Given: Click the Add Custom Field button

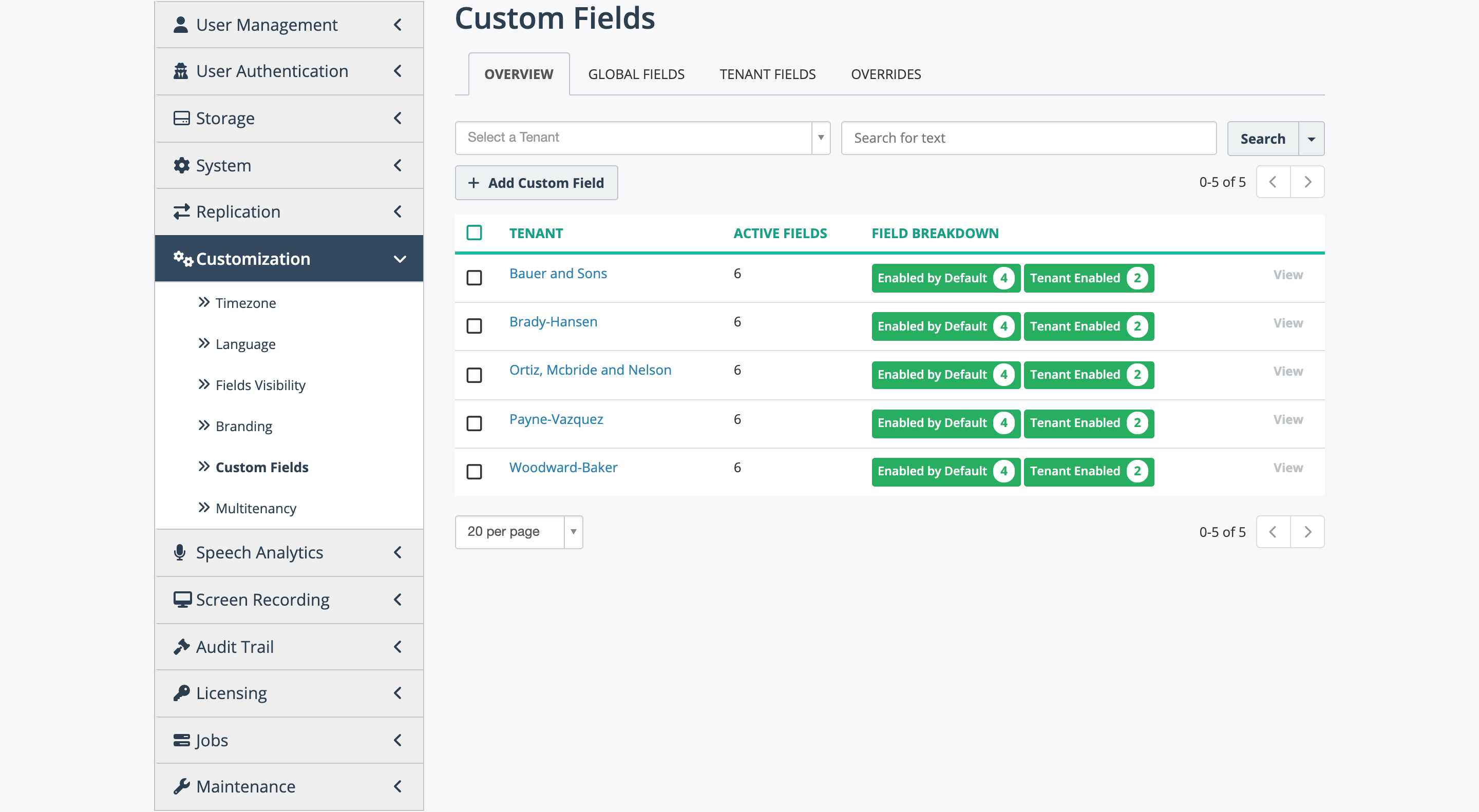Looking at the screenshot, I should 536,183.
